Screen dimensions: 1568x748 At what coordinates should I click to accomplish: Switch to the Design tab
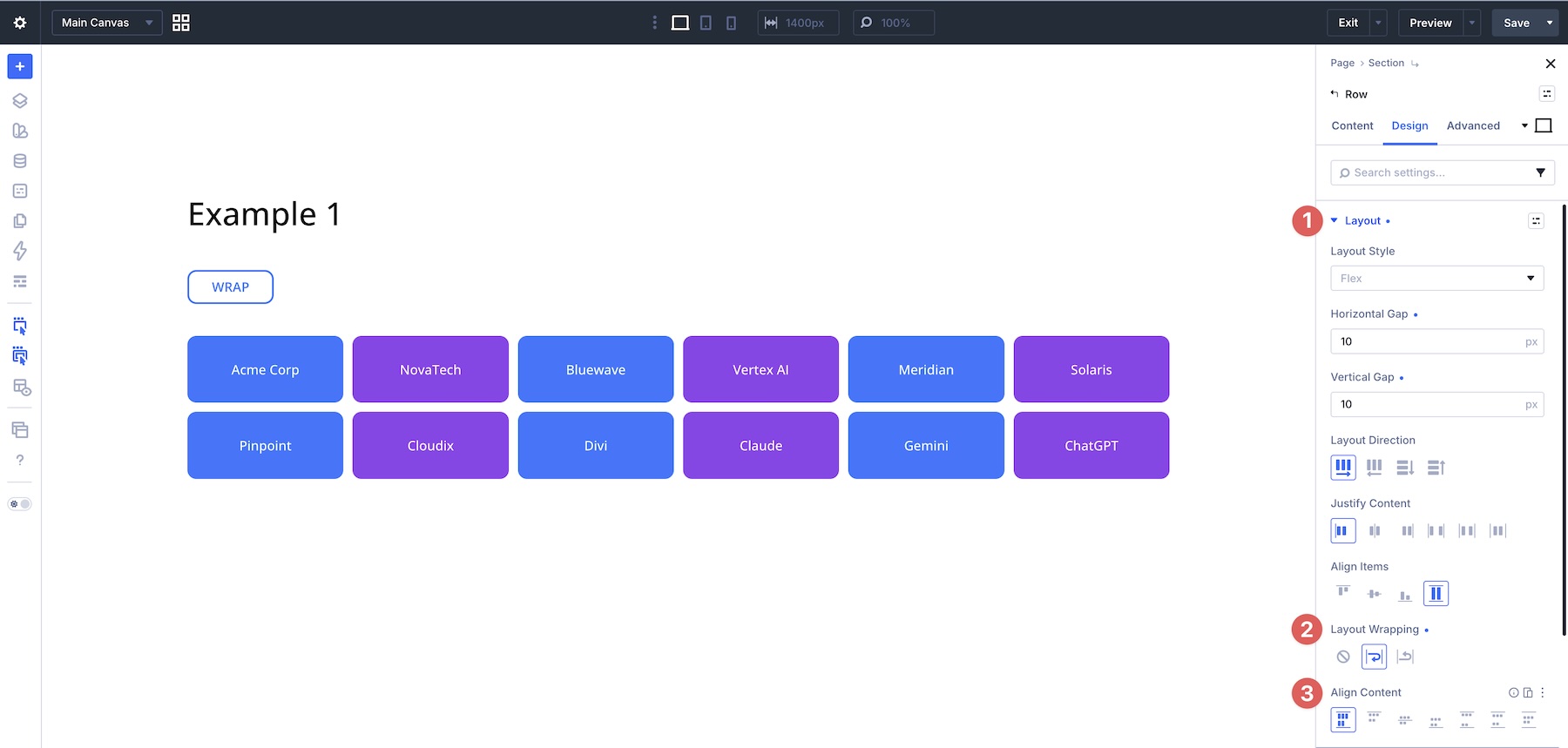[1409, 126]
